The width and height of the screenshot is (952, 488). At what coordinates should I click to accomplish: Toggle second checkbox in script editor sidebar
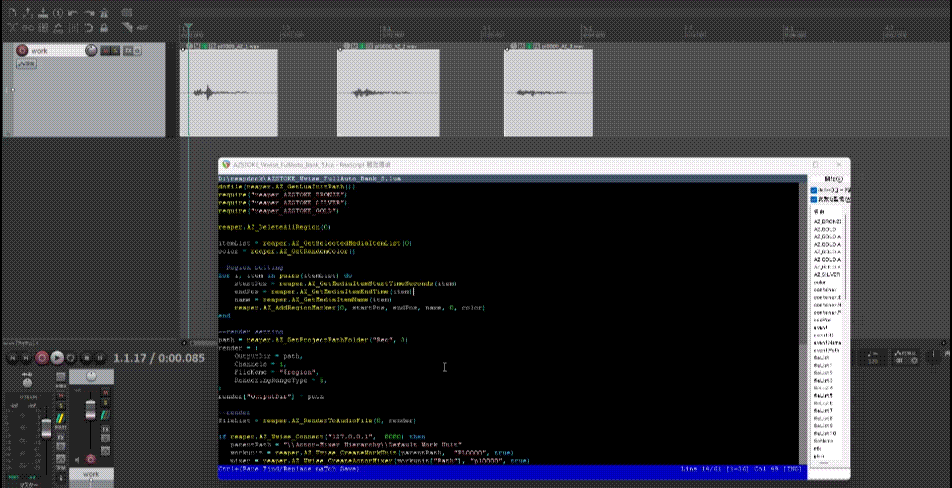(x=813, y=199)
